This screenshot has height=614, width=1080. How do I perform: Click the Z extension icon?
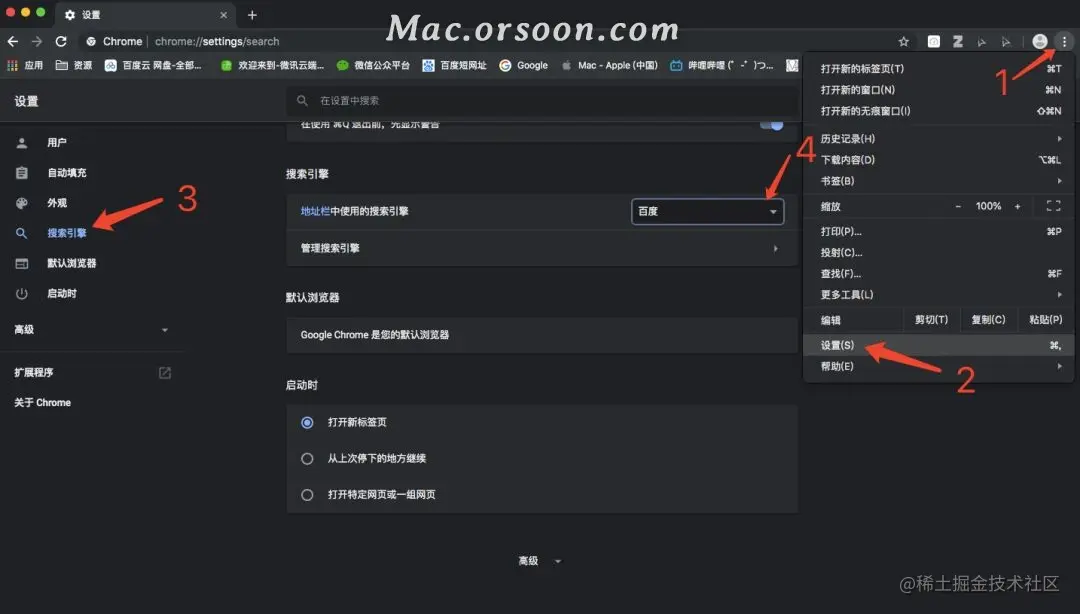click(x=957, y=41)
